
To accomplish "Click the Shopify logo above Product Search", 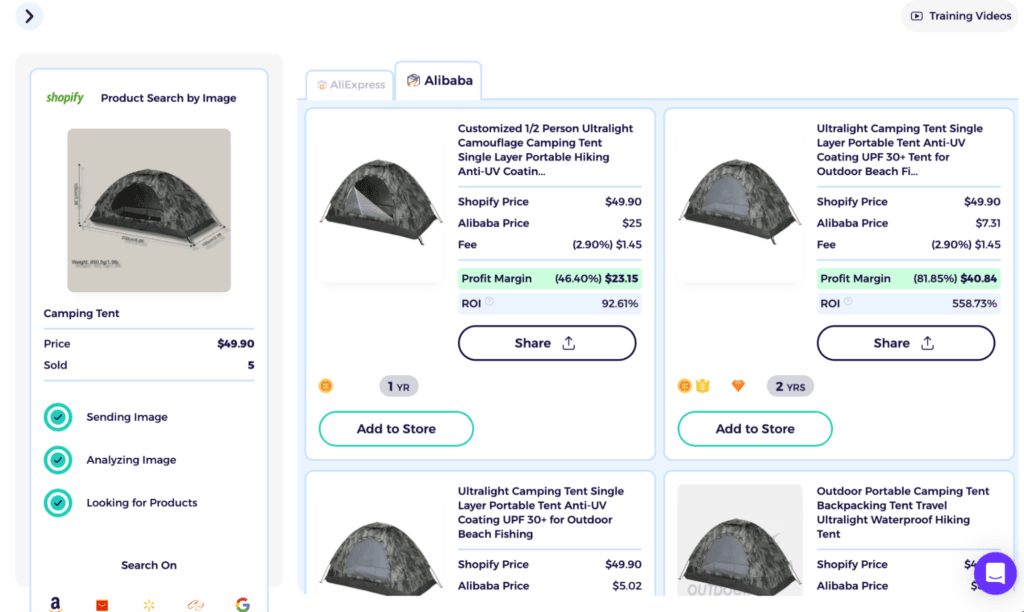I will 64,97.
